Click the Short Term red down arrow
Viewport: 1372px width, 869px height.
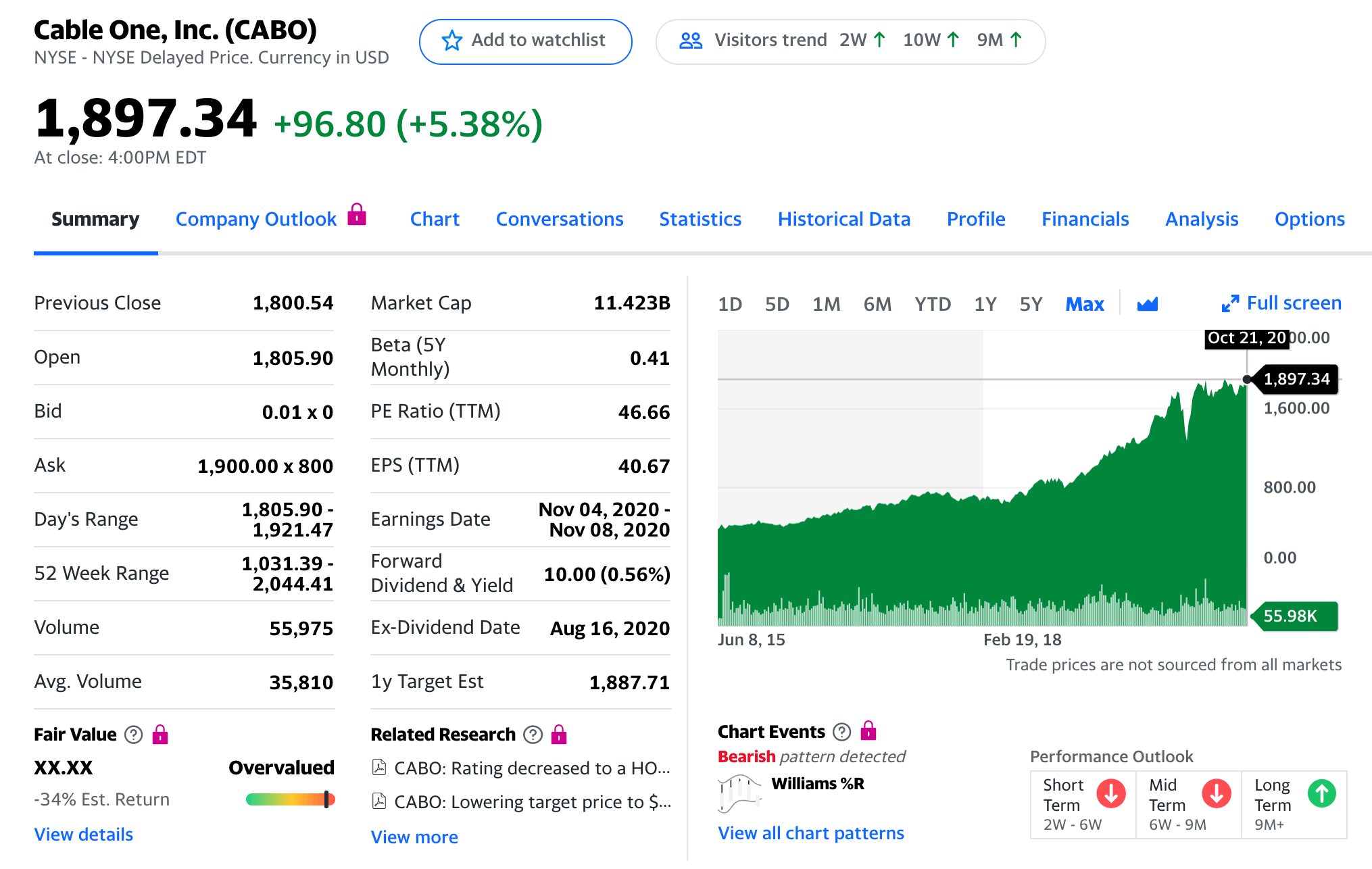[x=1110, y=793]
